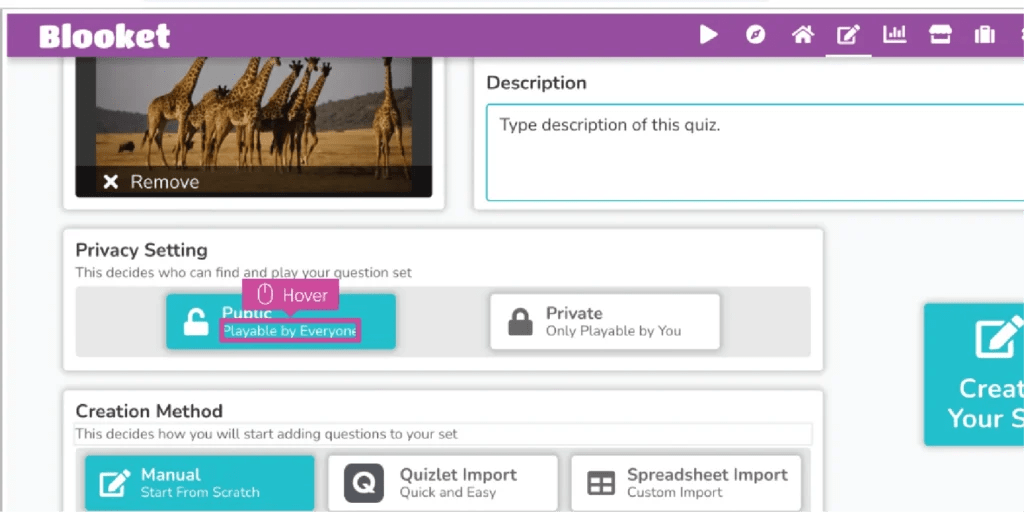Click the Create Your Set button

click(974, 374)
